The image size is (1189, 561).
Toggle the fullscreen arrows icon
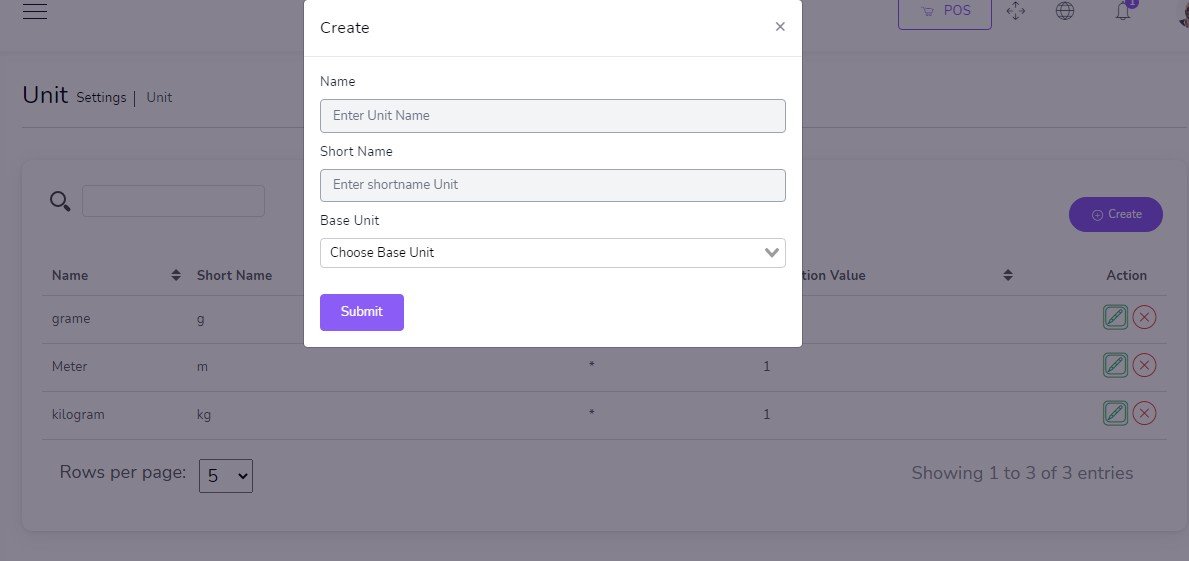(x=1016, y=12)
